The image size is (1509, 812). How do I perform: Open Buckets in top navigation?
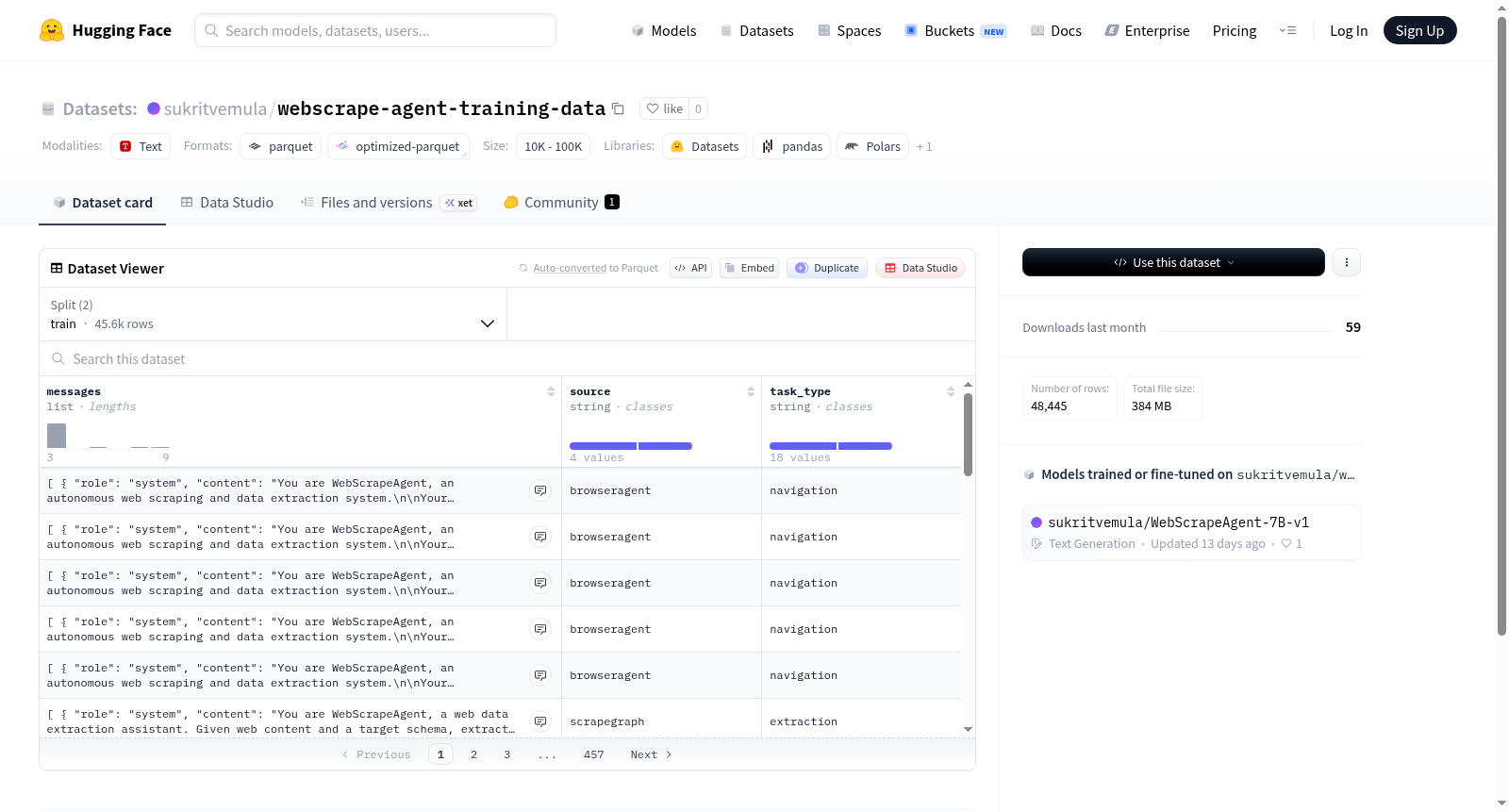tap(955, 30)
